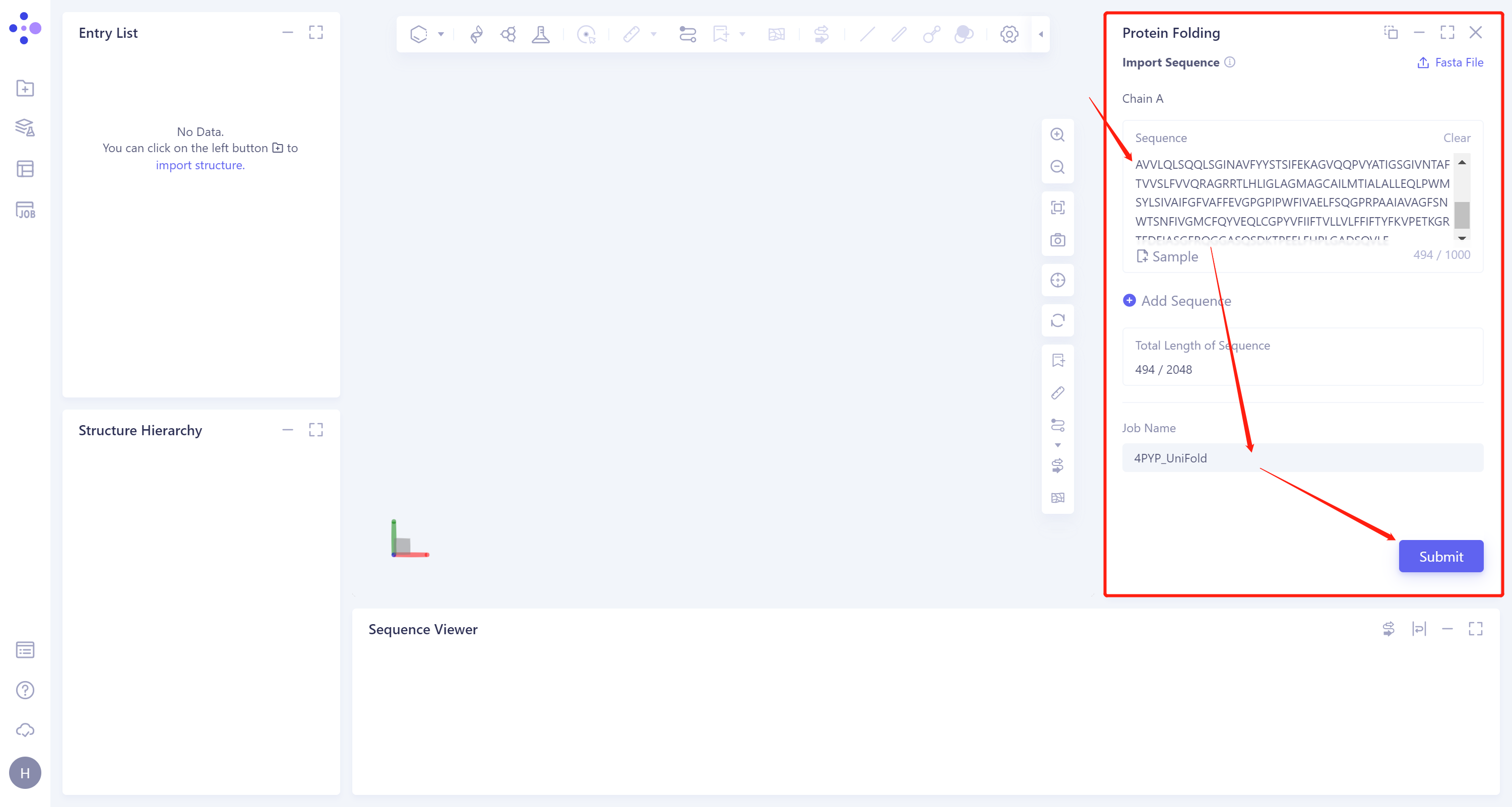Expand the Structure Hierarchy panel to fullscreen

point(316,430)
